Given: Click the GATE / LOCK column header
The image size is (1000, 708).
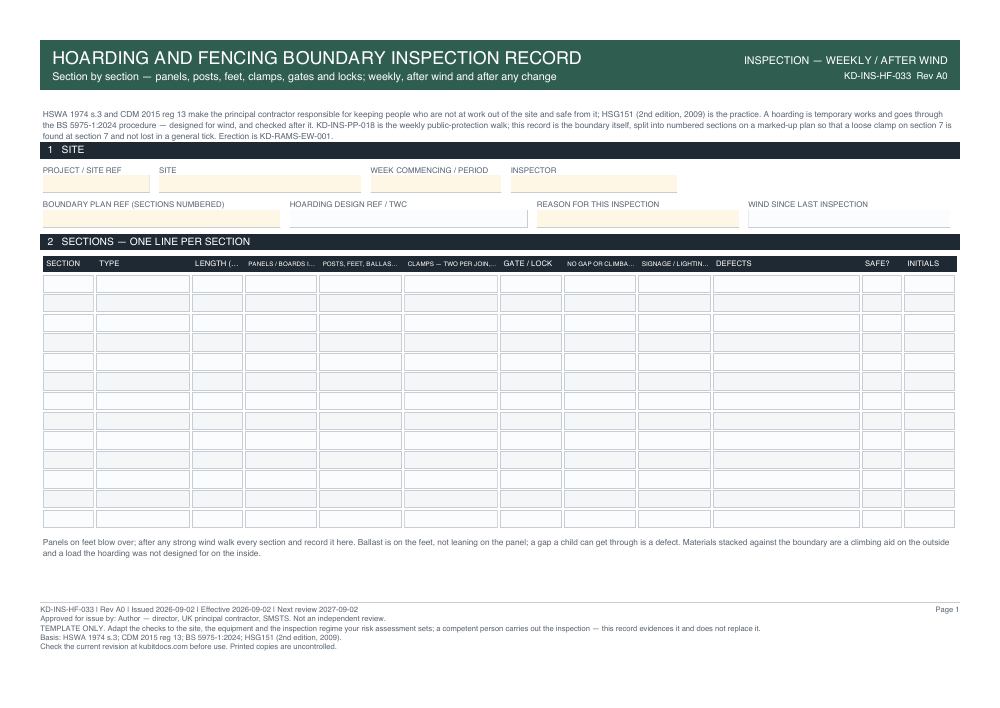Looking at the screenshot, I should 527,263.
